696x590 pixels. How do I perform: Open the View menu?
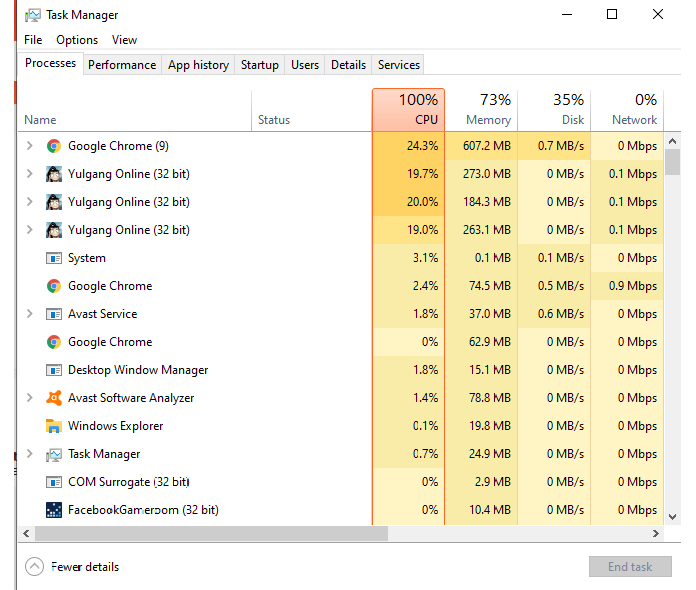(124, 40)
